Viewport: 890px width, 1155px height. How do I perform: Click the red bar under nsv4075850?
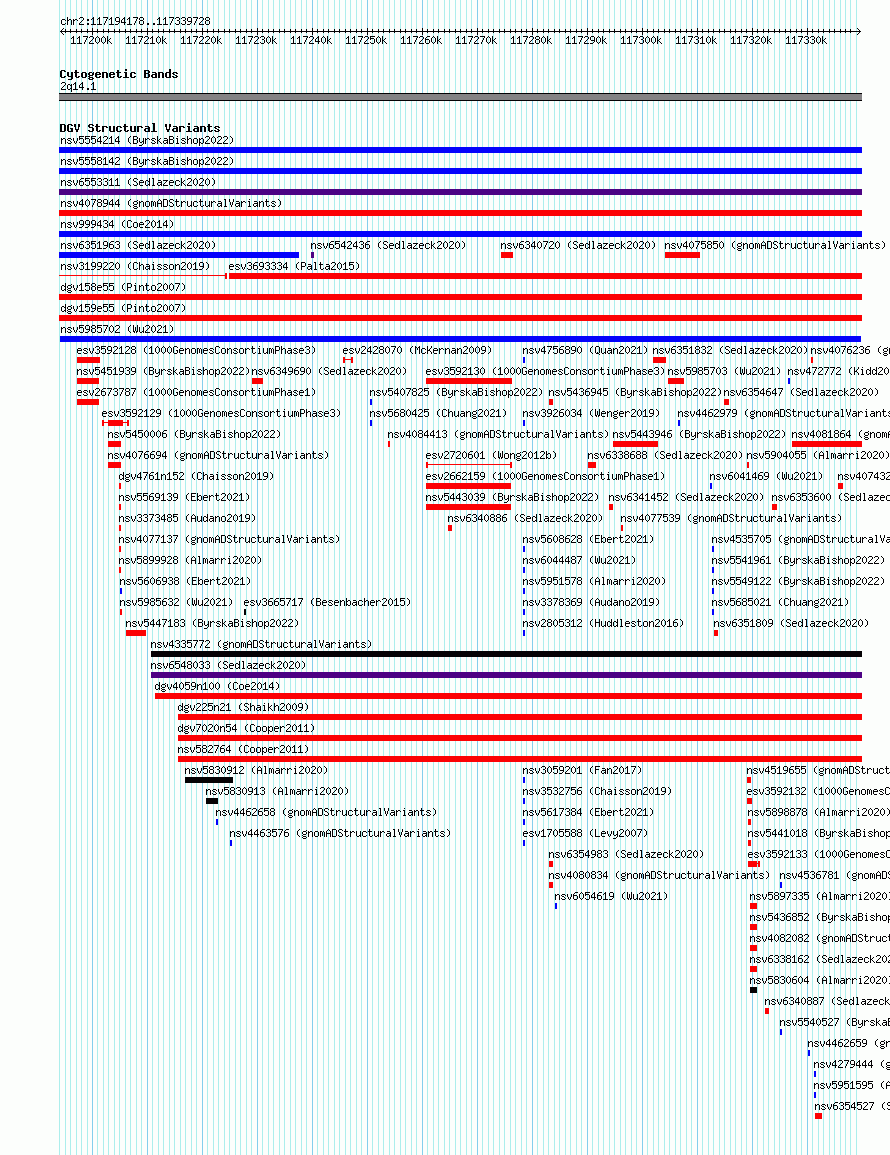pyautogui.click(x=682, y=255)
